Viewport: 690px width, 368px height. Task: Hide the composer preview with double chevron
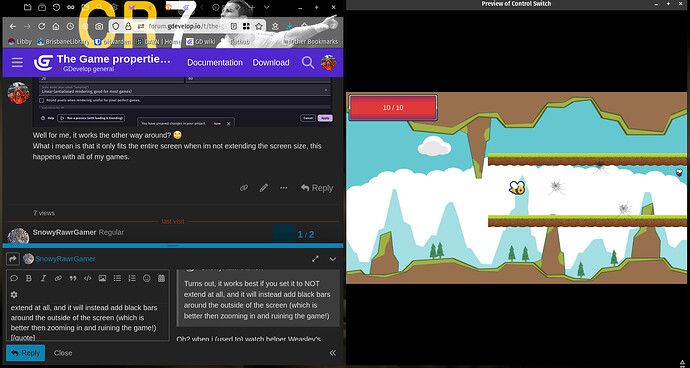(333, 353)
